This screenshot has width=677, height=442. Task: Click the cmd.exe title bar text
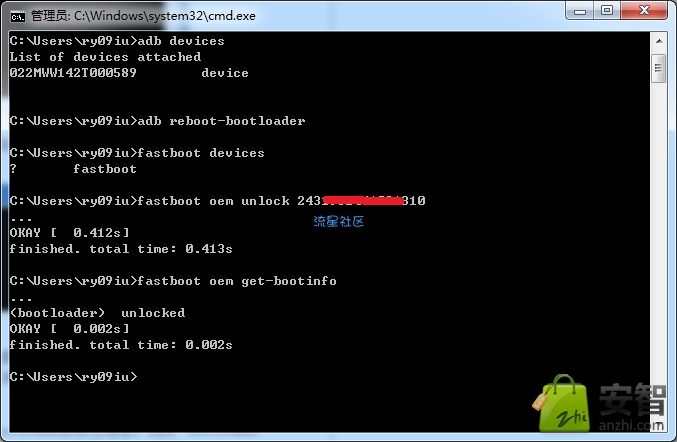143,16
